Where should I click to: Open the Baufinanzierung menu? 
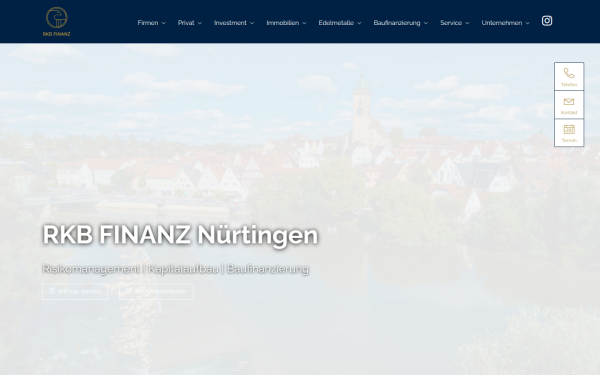click(x=397, y=23)
